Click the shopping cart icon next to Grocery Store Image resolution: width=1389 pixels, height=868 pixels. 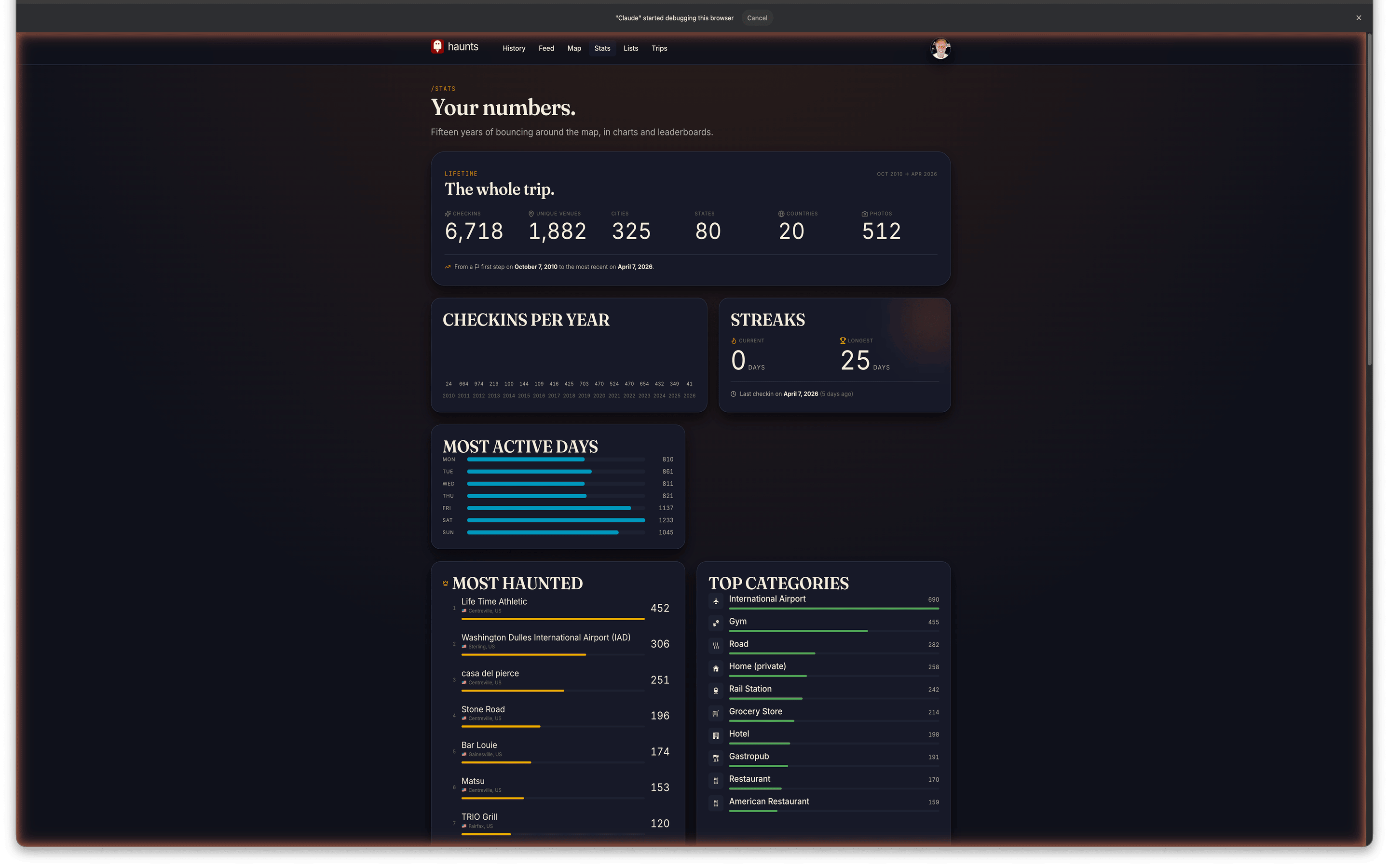716,713
